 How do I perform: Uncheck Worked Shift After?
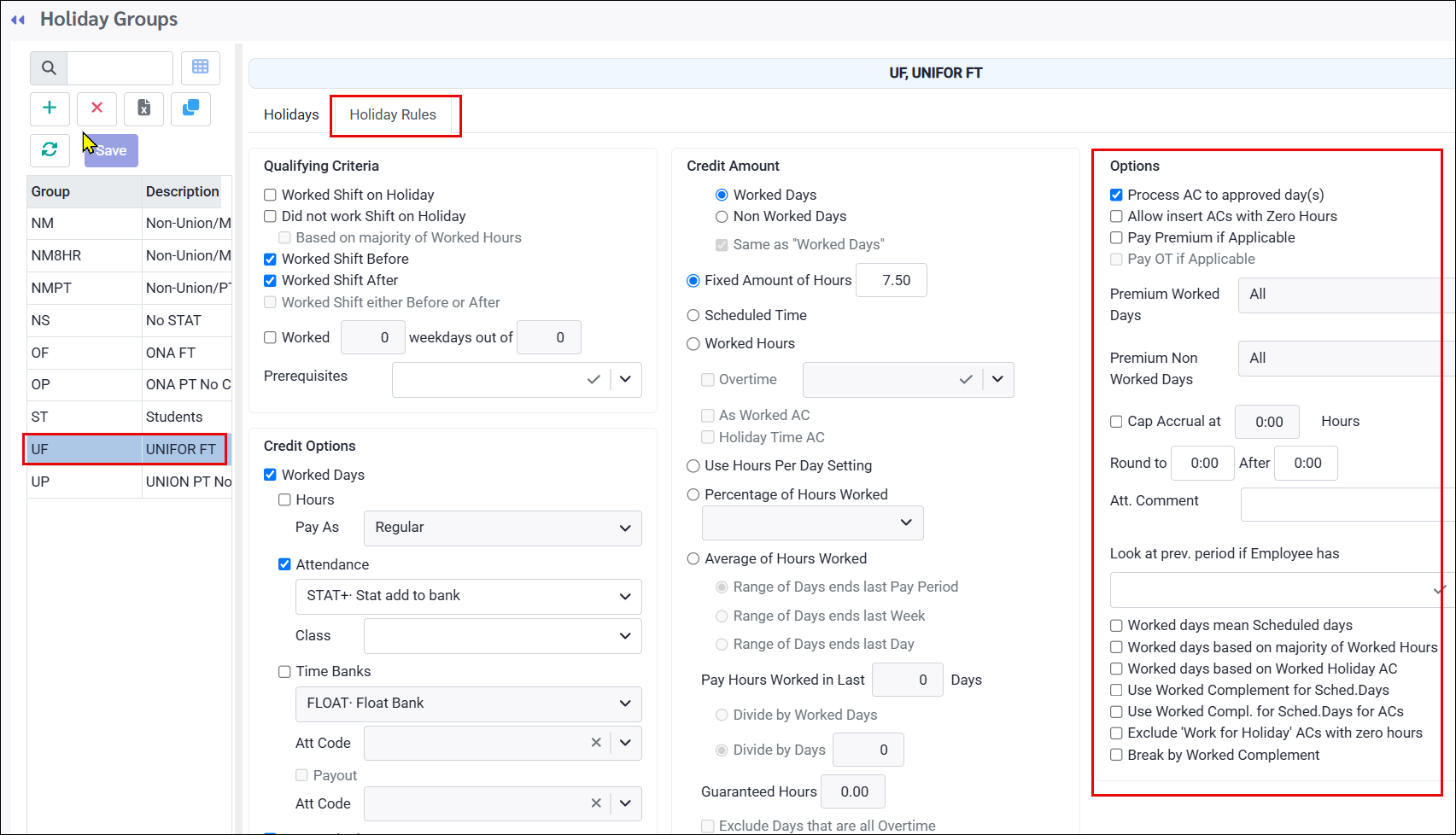[271, 280]
